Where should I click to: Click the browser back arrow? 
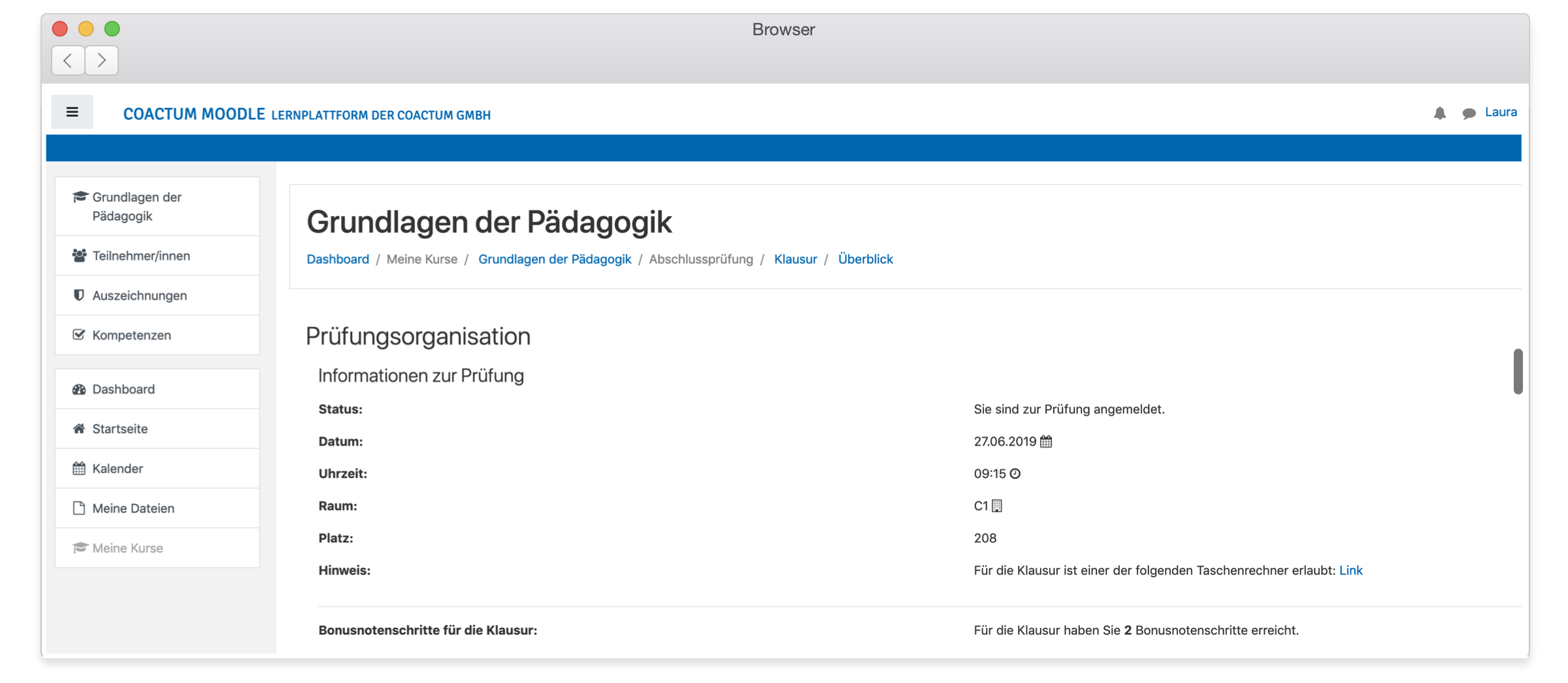point(68,60)
